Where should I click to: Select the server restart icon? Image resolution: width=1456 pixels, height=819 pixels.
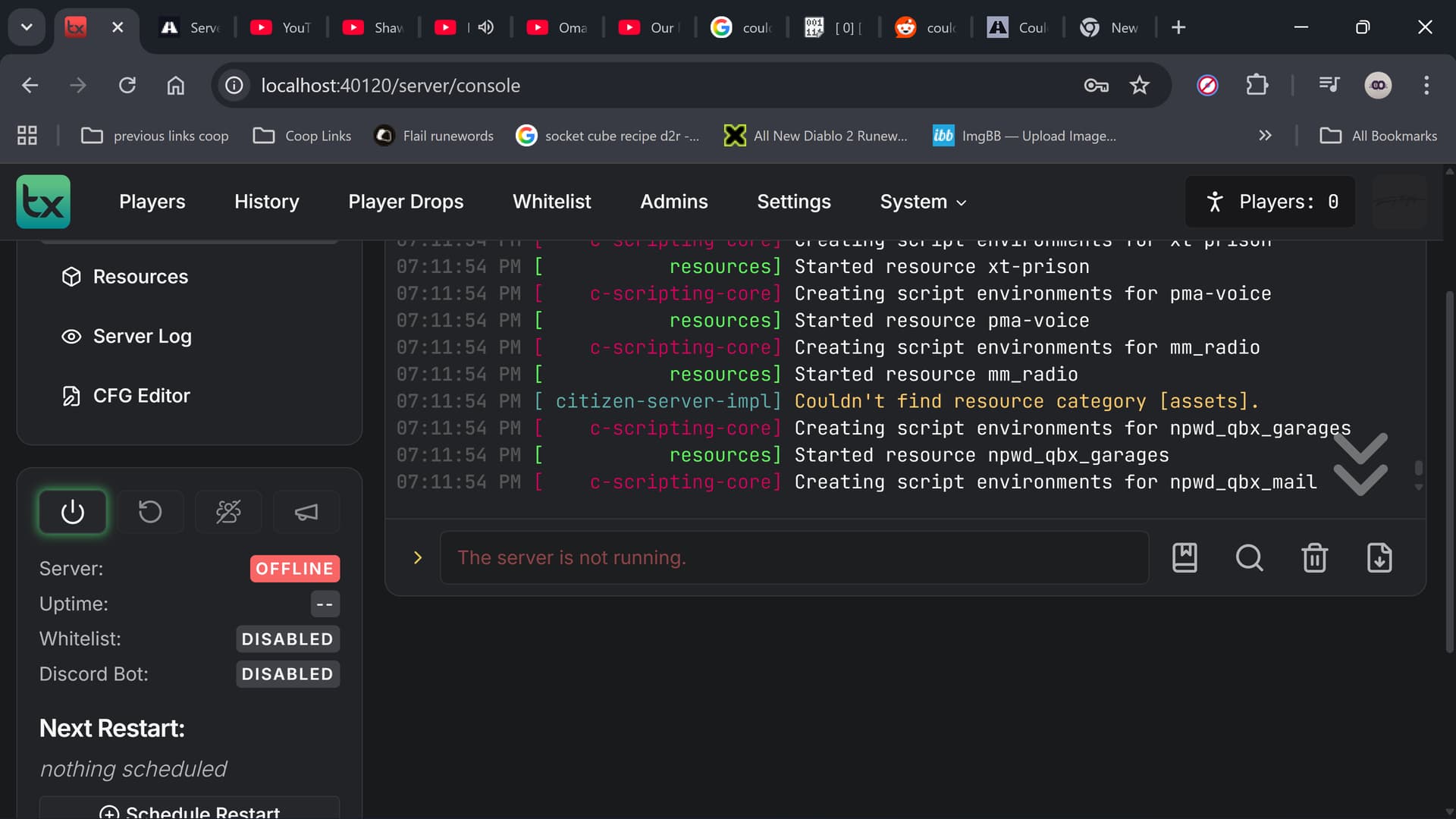[150, 511]
